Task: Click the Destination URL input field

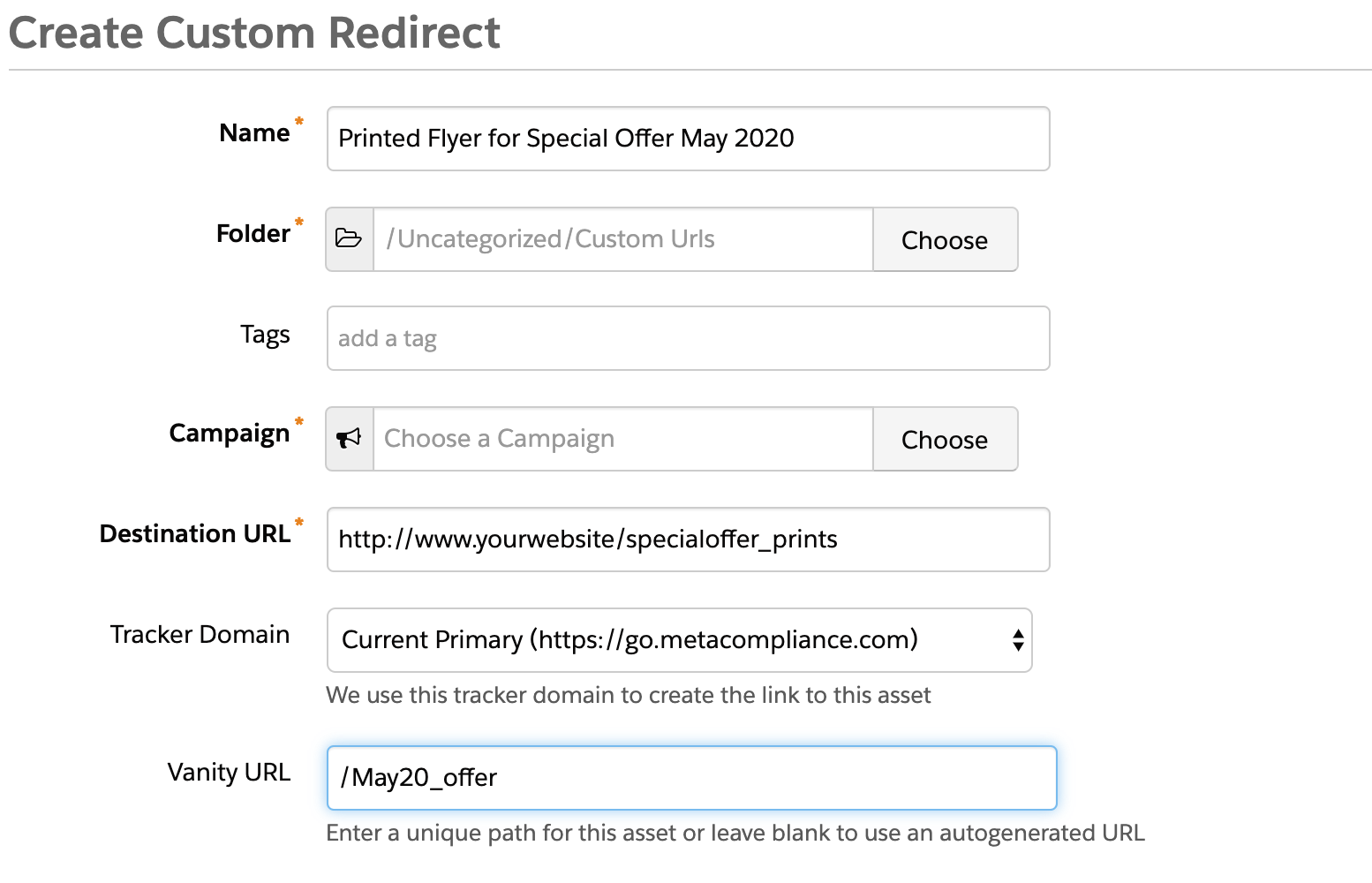Action: click(688, 540)
